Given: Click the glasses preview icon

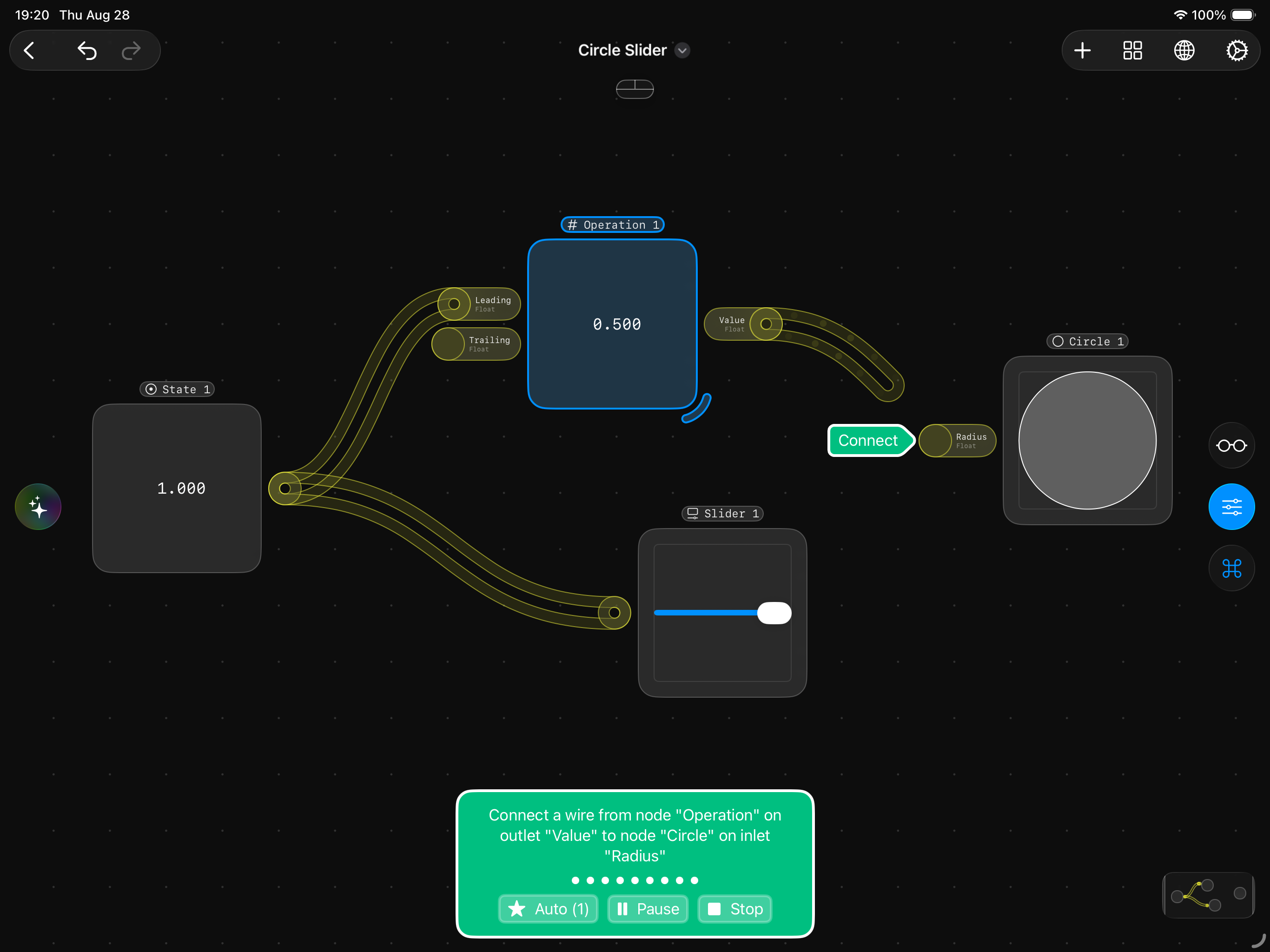Looking at the screenshot, I should 1231,446.
